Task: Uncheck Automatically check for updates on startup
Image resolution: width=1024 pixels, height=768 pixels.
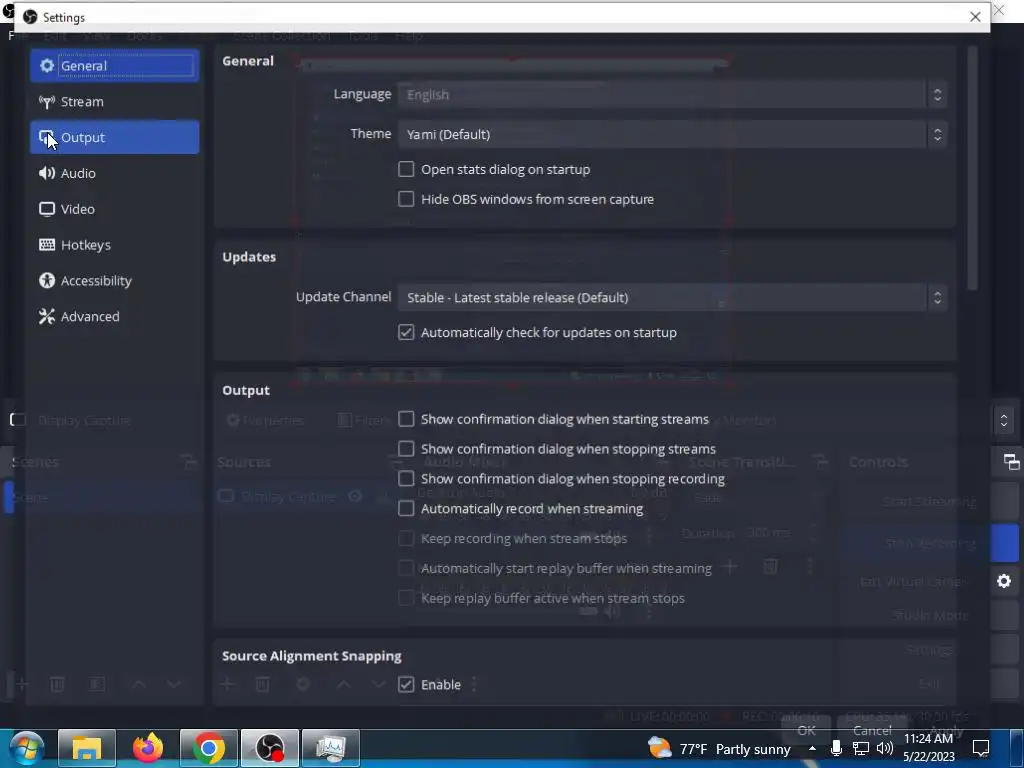Action: 406,332
